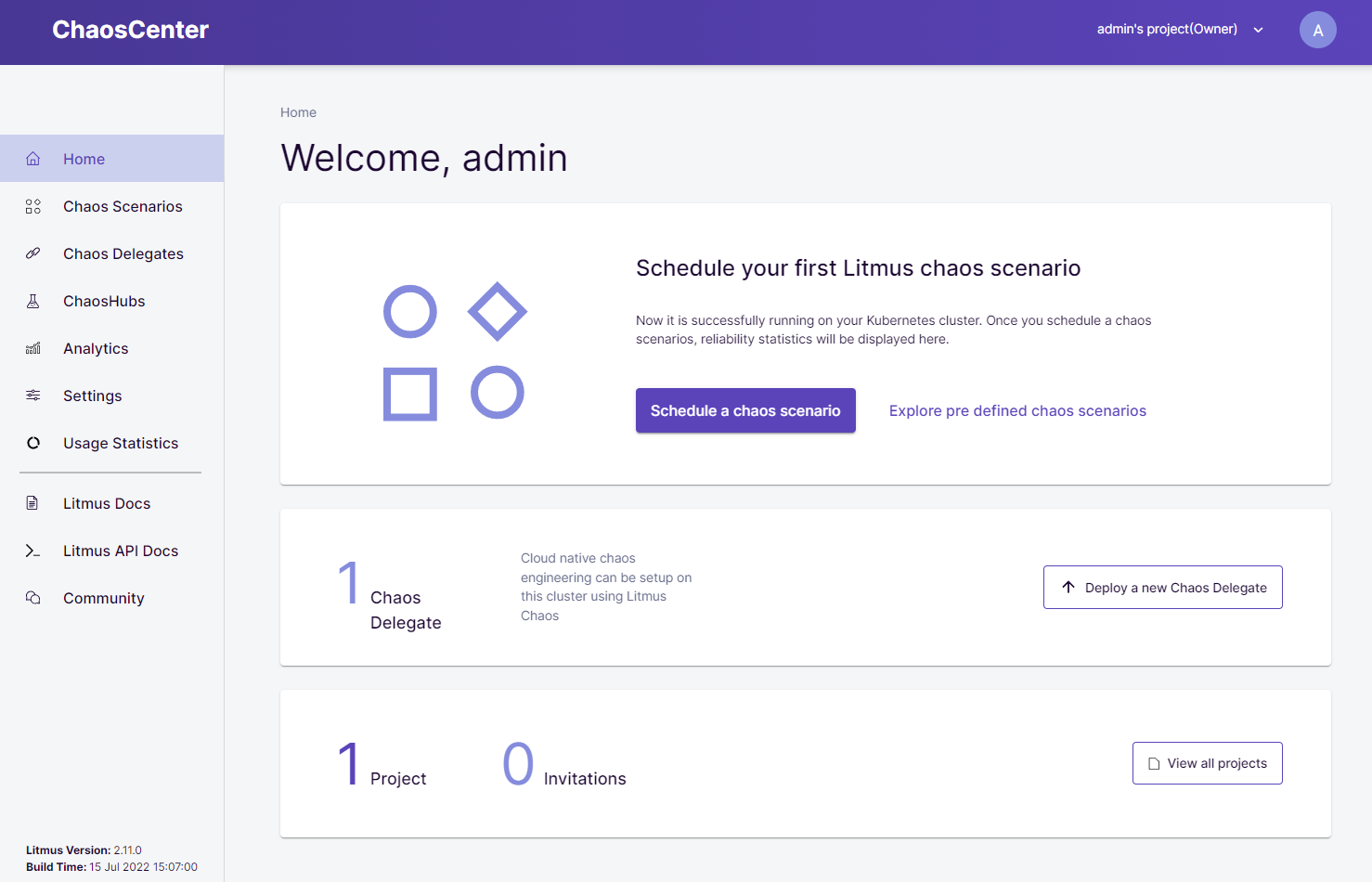The image size is (1372, 882).
Task: Click 'Cloud native chaos engineering' description text
Action: tap(606, 587)
